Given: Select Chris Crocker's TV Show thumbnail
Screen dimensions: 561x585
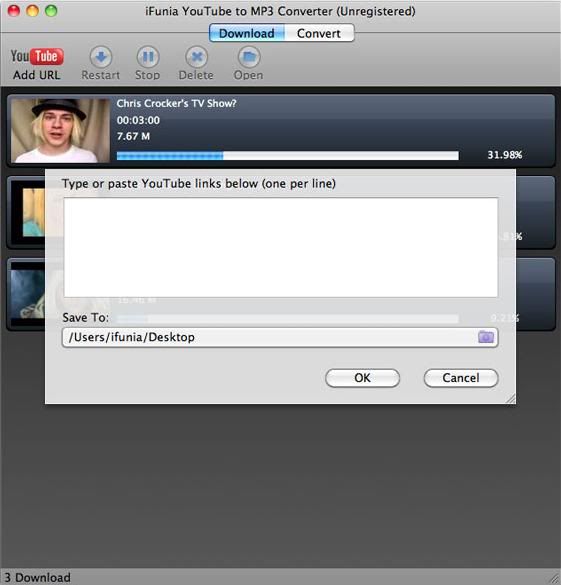Looking at the screenshot, I should click(60, 131).
